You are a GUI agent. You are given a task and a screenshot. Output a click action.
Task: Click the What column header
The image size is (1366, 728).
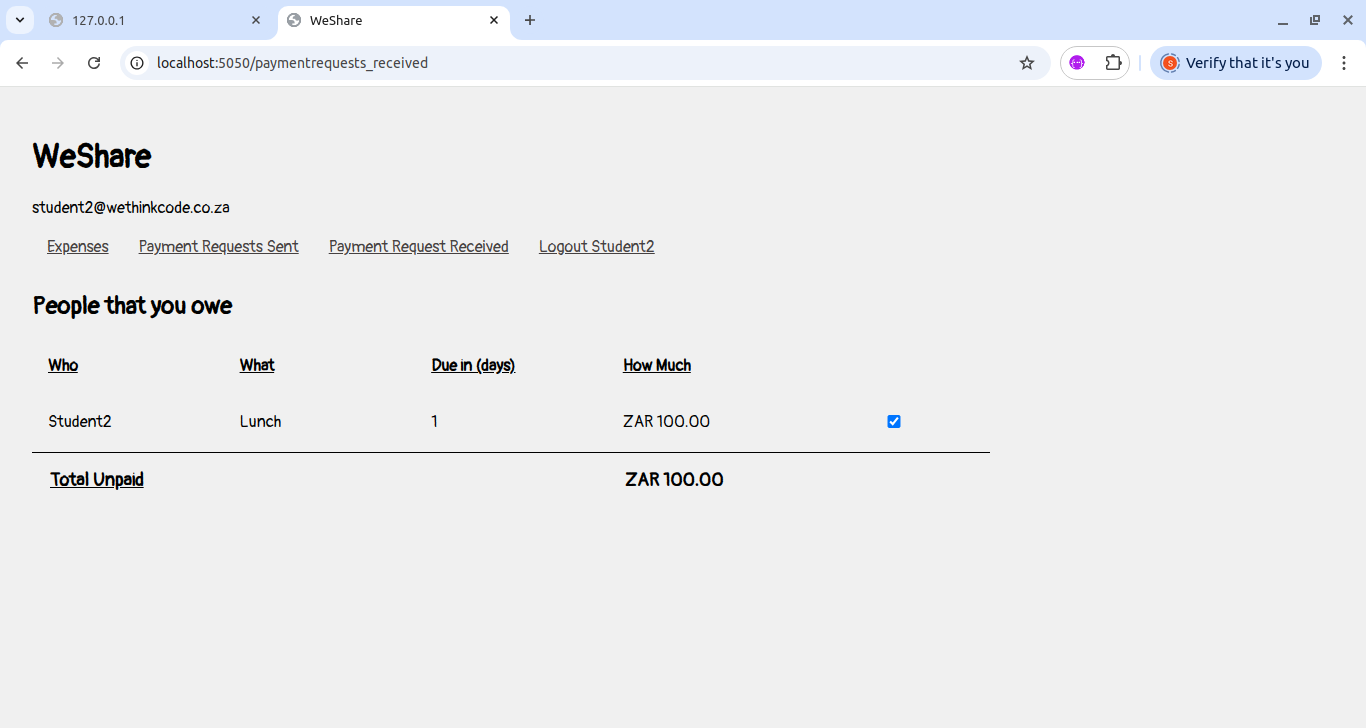tap(256, 365)
